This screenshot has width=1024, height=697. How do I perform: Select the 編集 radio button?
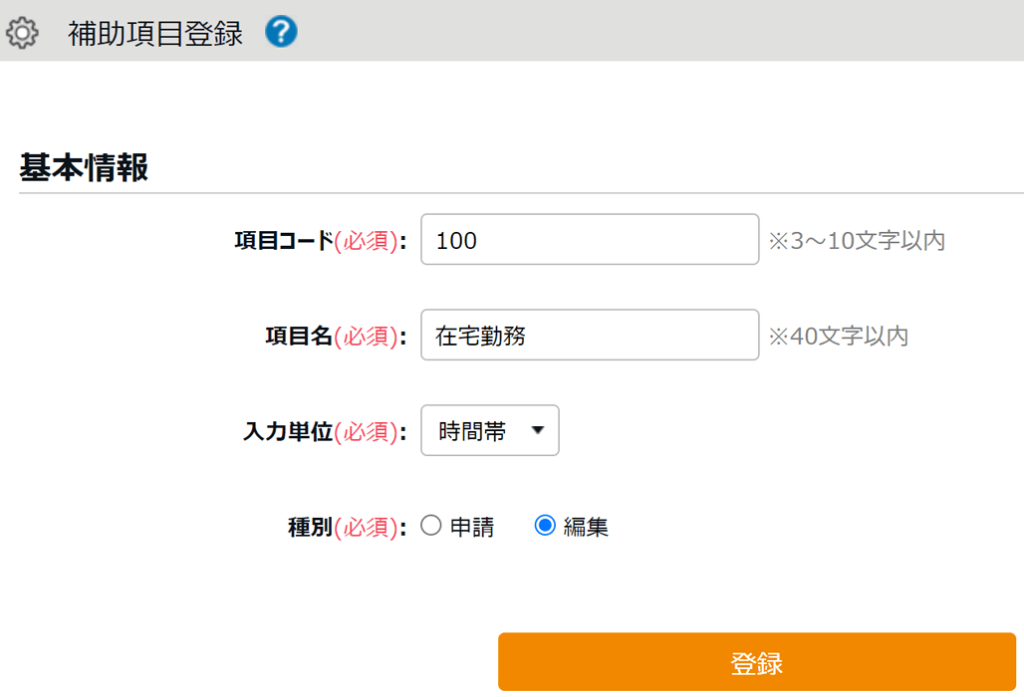pos(545,526)
